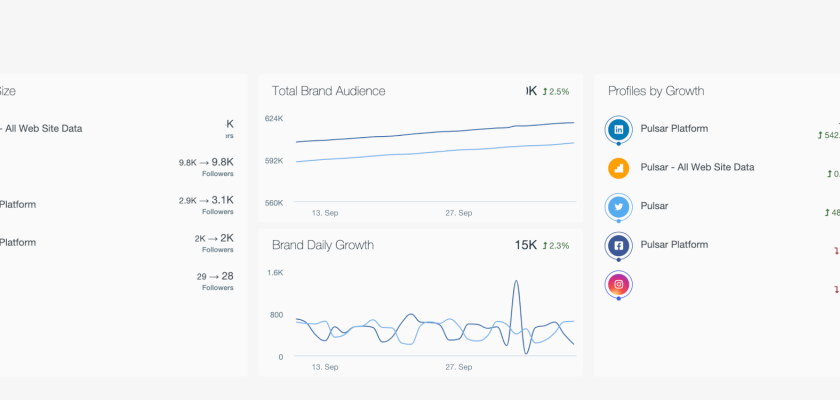
Task: Click the LinkedIn profile icon
Action: (619, 129)
